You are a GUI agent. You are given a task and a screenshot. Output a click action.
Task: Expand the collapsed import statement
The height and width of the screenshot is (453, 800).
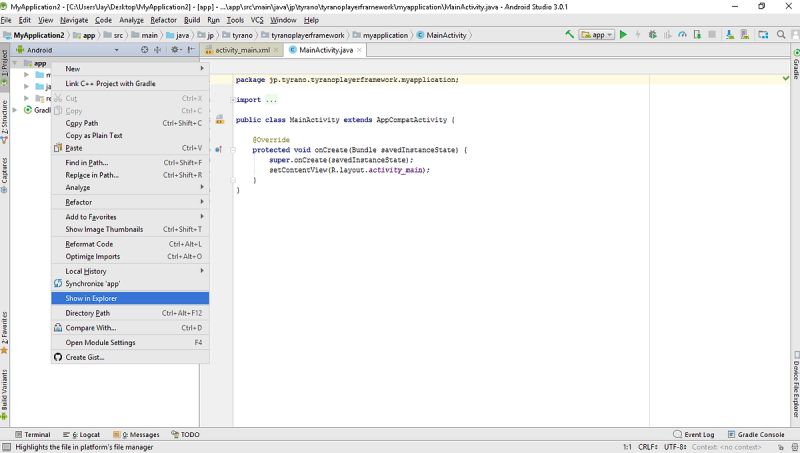click(233, 99)
